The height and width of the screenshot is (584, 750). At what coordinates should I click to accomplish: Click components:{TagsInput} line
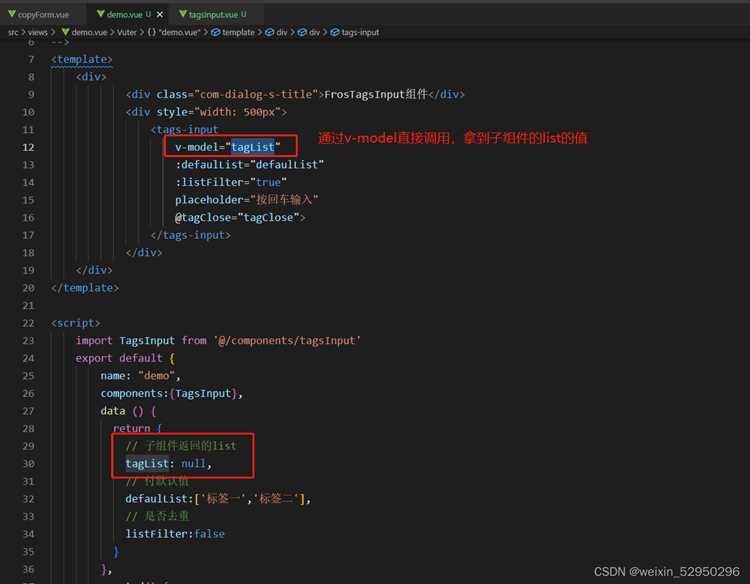tap(171, 394)
